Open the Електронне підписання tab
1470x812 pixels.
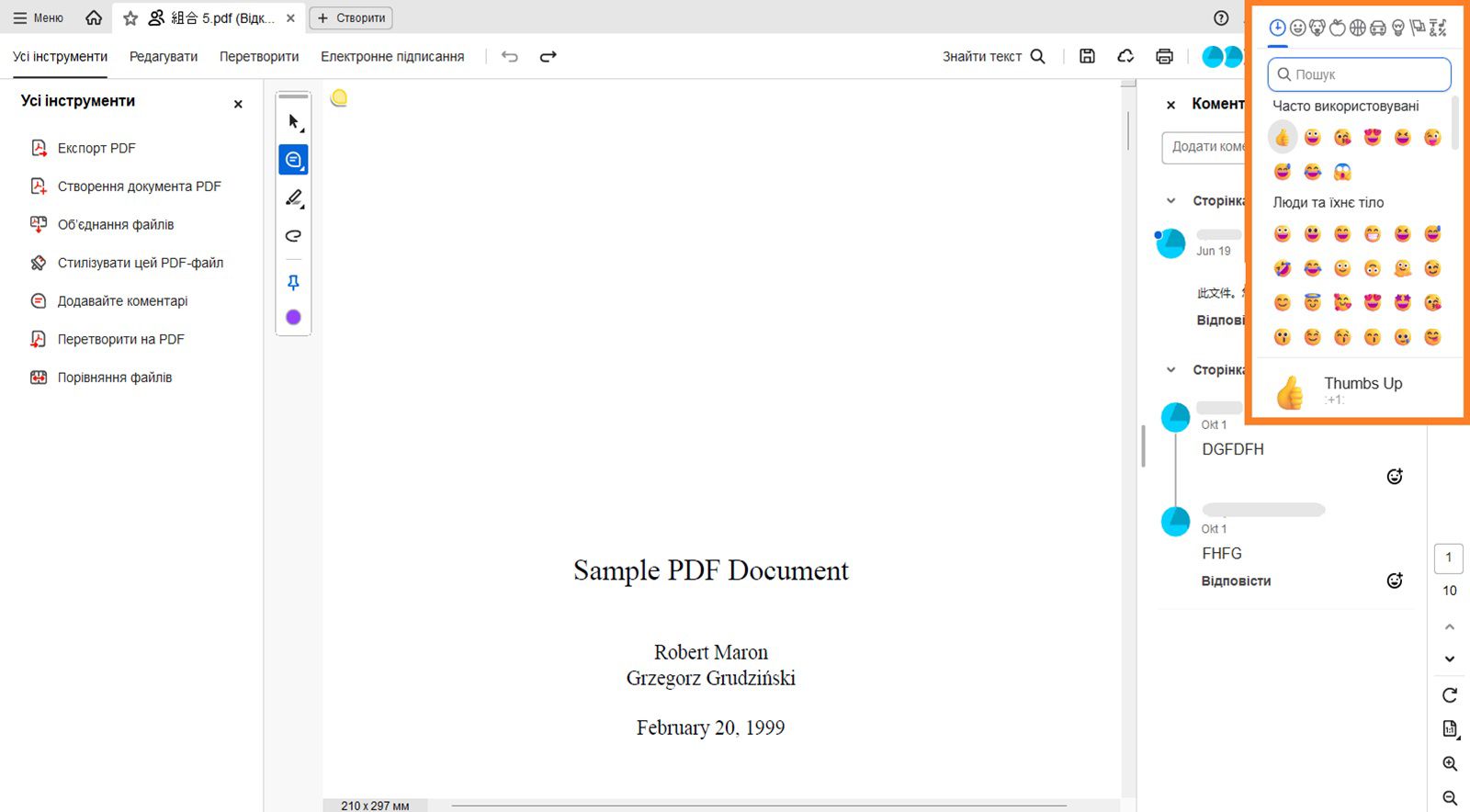(x=392, y=56)
